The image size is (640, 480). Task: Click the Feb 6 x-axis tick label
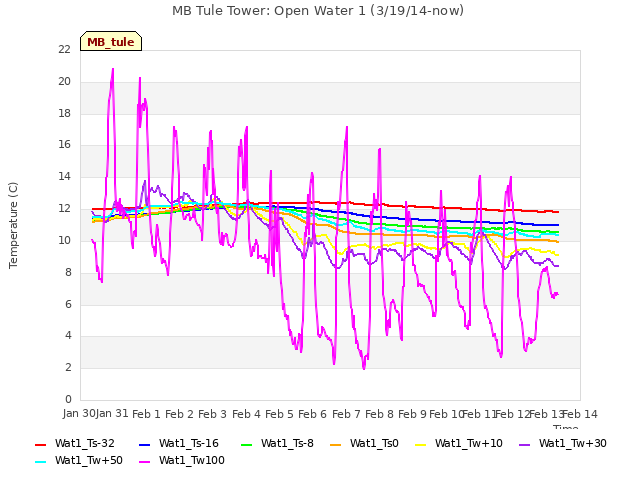pos(312,414)
